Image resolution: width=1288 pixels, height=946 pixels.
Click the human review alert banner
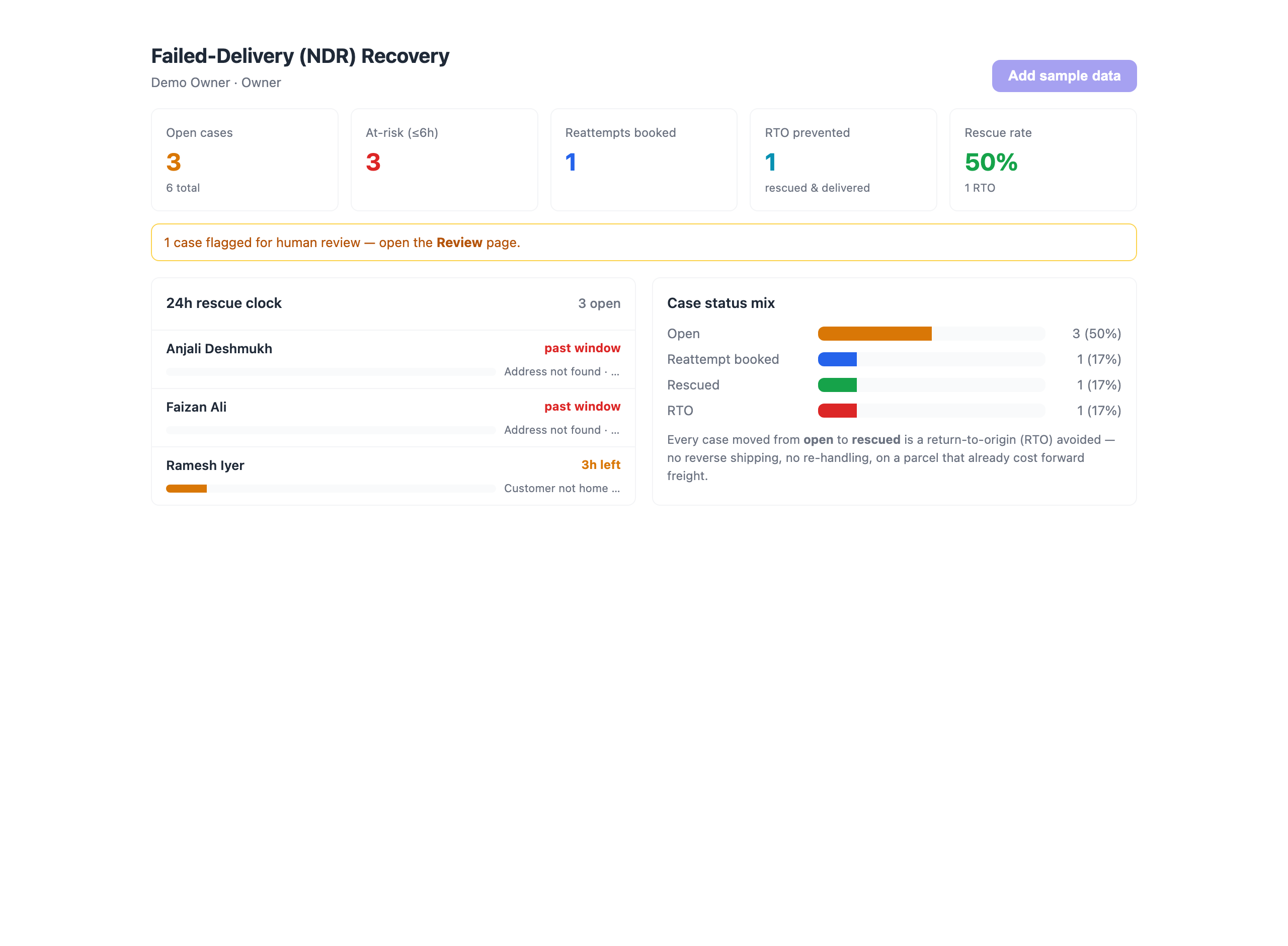pos(643,242)
